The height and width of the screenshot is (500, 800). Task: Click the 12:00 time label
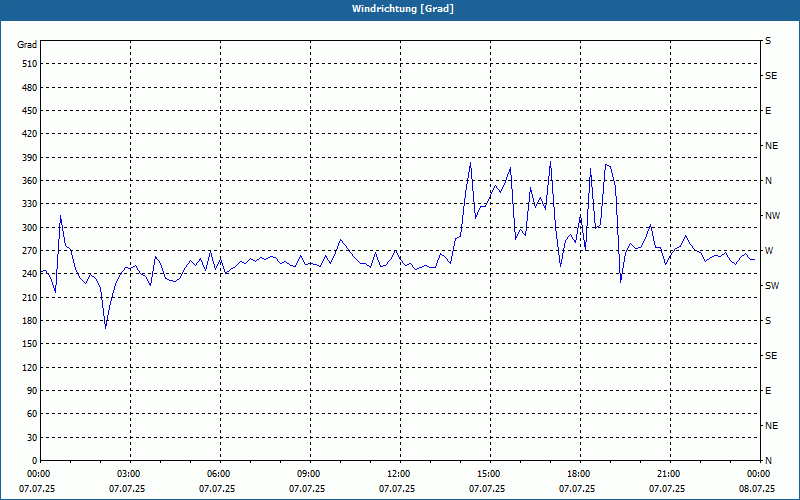[399, 474]
